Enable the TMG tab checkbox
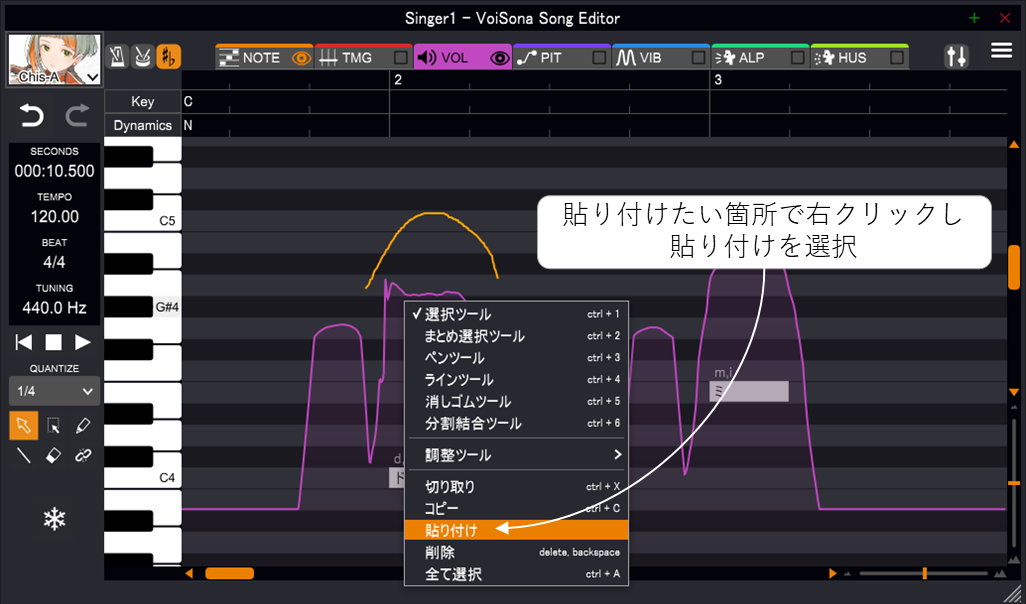 tap(400, 58)
